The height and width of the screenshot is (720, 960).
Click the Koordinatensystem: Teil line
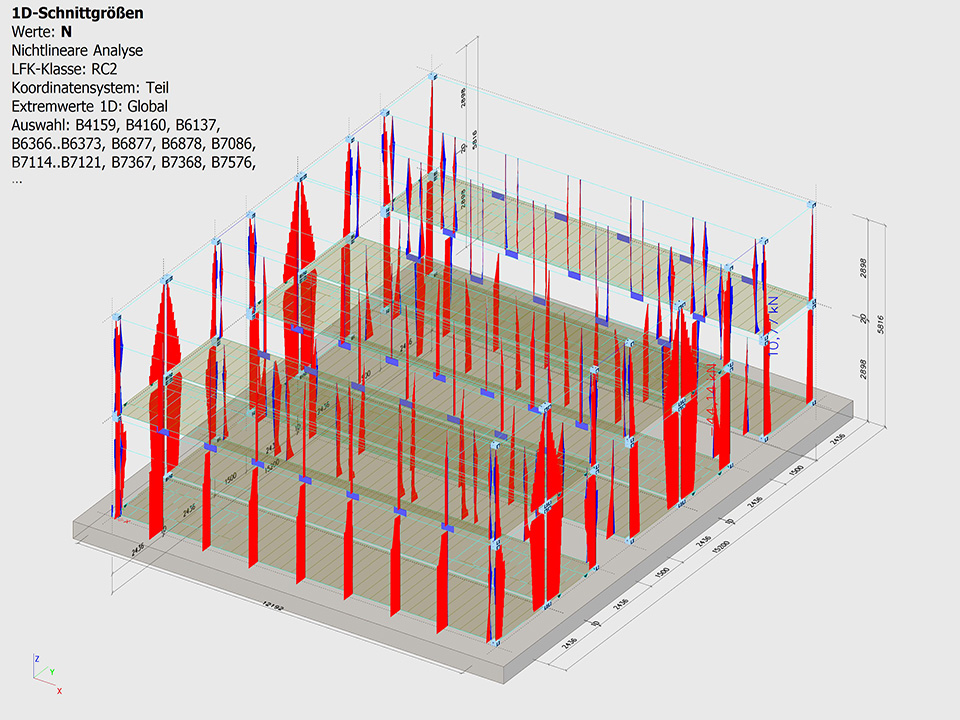coord(89,87)
